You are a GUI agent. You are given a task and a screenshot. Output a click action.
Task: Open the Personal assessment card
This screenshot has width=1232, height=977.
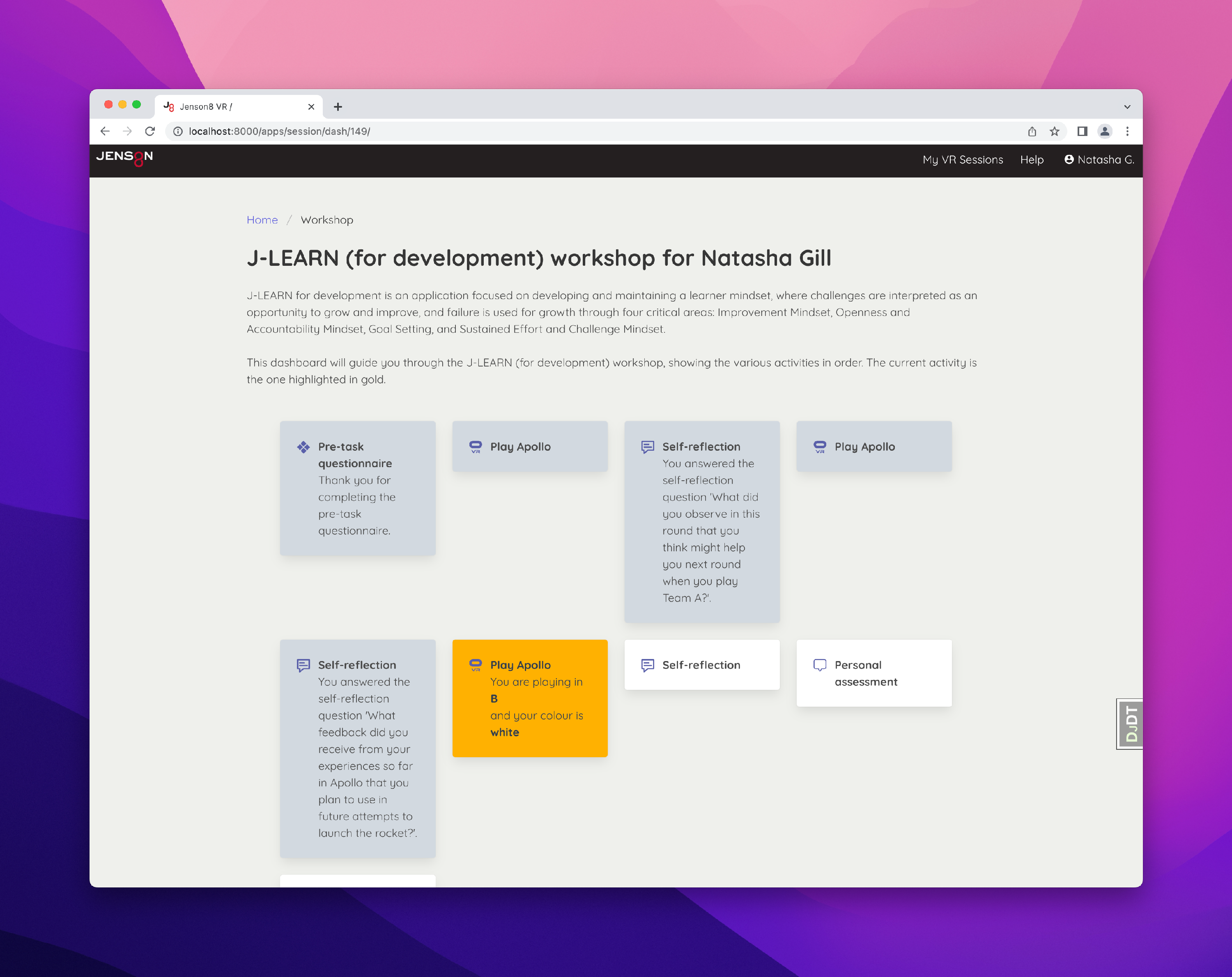874,673
